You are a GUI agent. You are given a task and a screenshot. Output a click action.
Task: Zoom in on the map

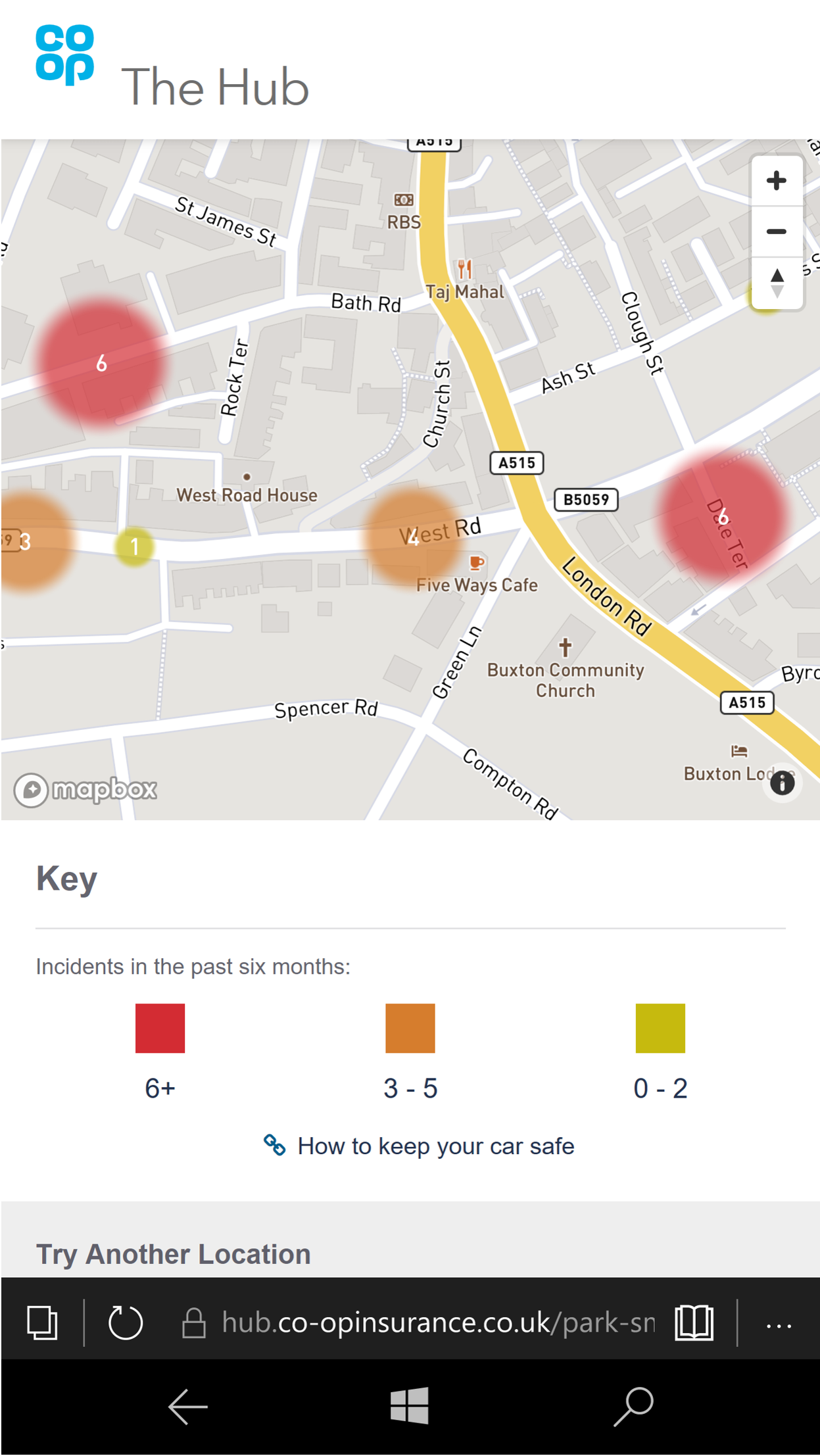(777, 181)
